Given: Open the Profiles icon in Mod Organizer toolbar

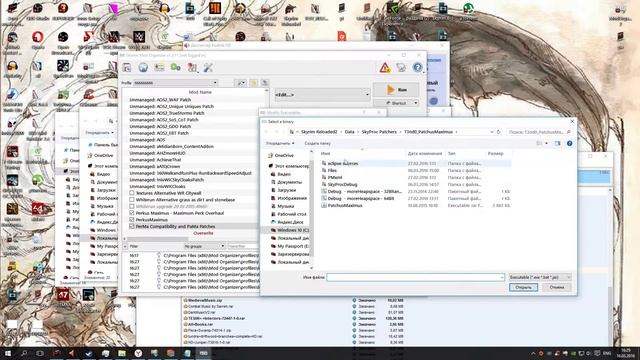Looking at the screenshot, I should point(159,67).
